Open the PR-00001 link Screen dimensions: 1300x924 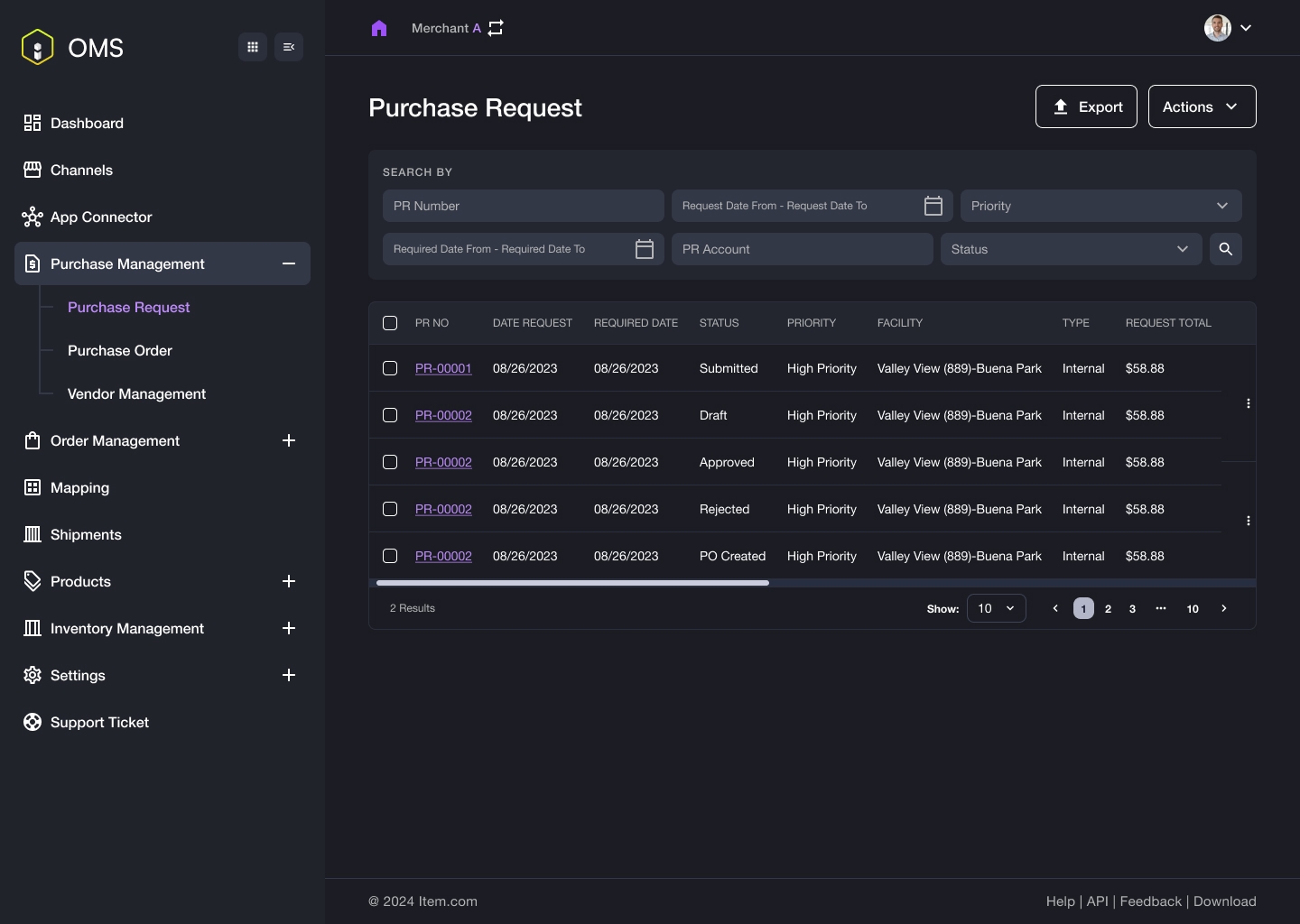tap(443, 368)
